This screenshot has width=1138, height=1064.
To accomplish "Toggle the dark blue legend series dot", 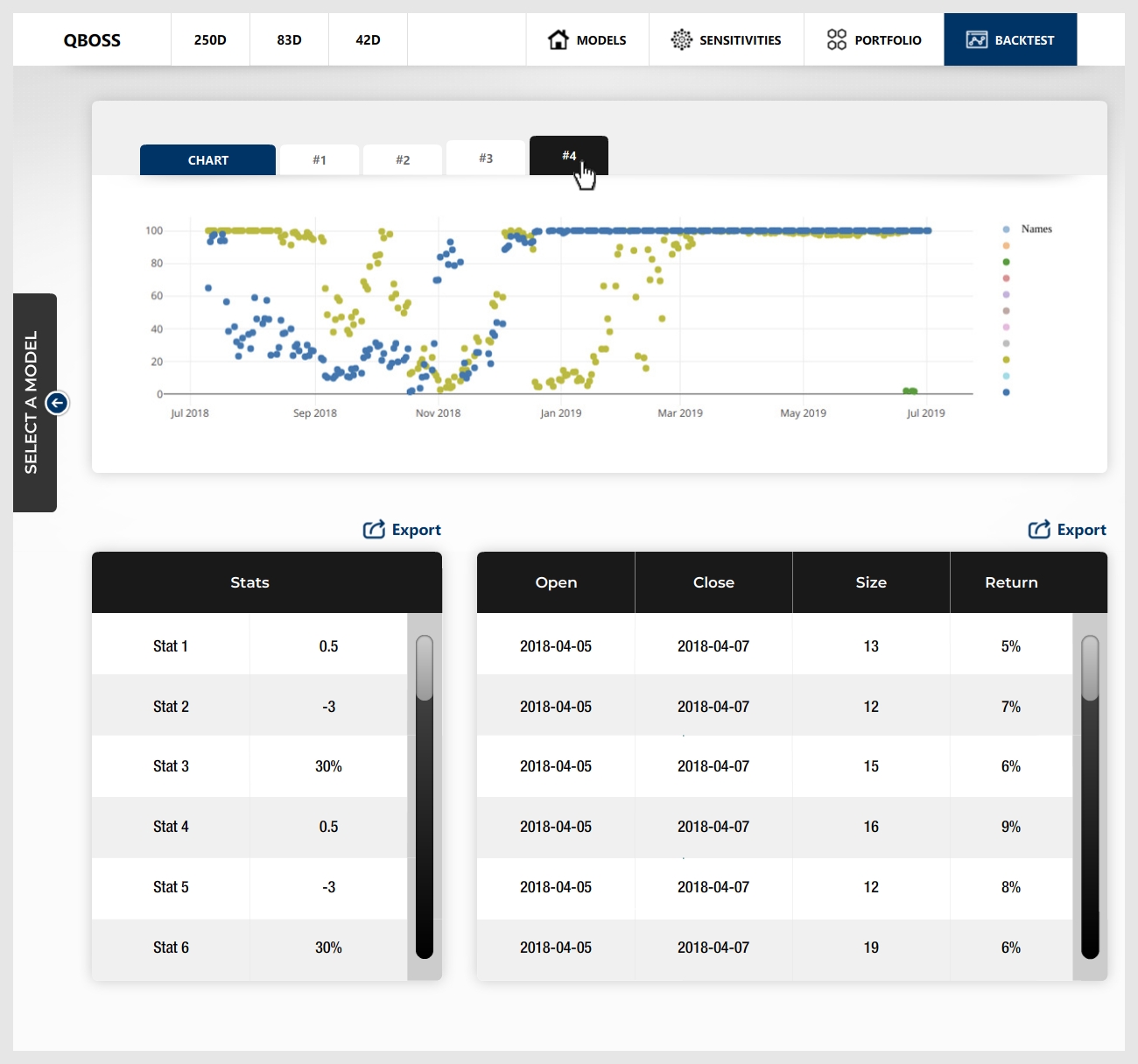I will pos(1006,392).
